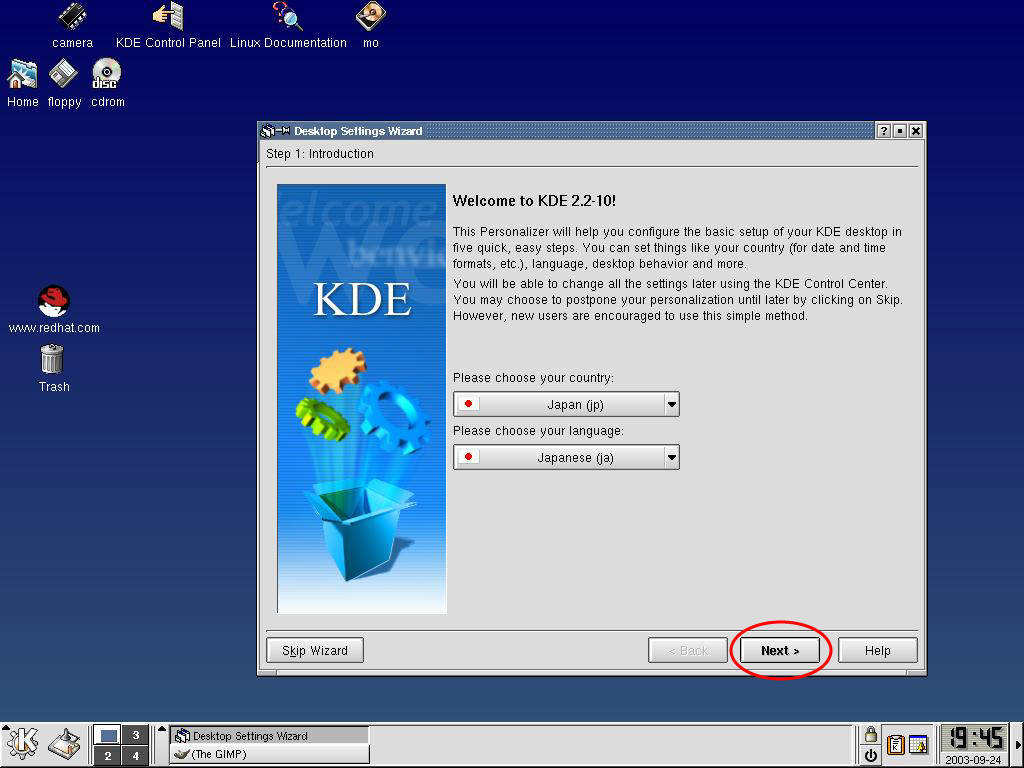Switch to virtual desktop 4
This screenshot has width=1024, height=768.
tap(136, 756)
